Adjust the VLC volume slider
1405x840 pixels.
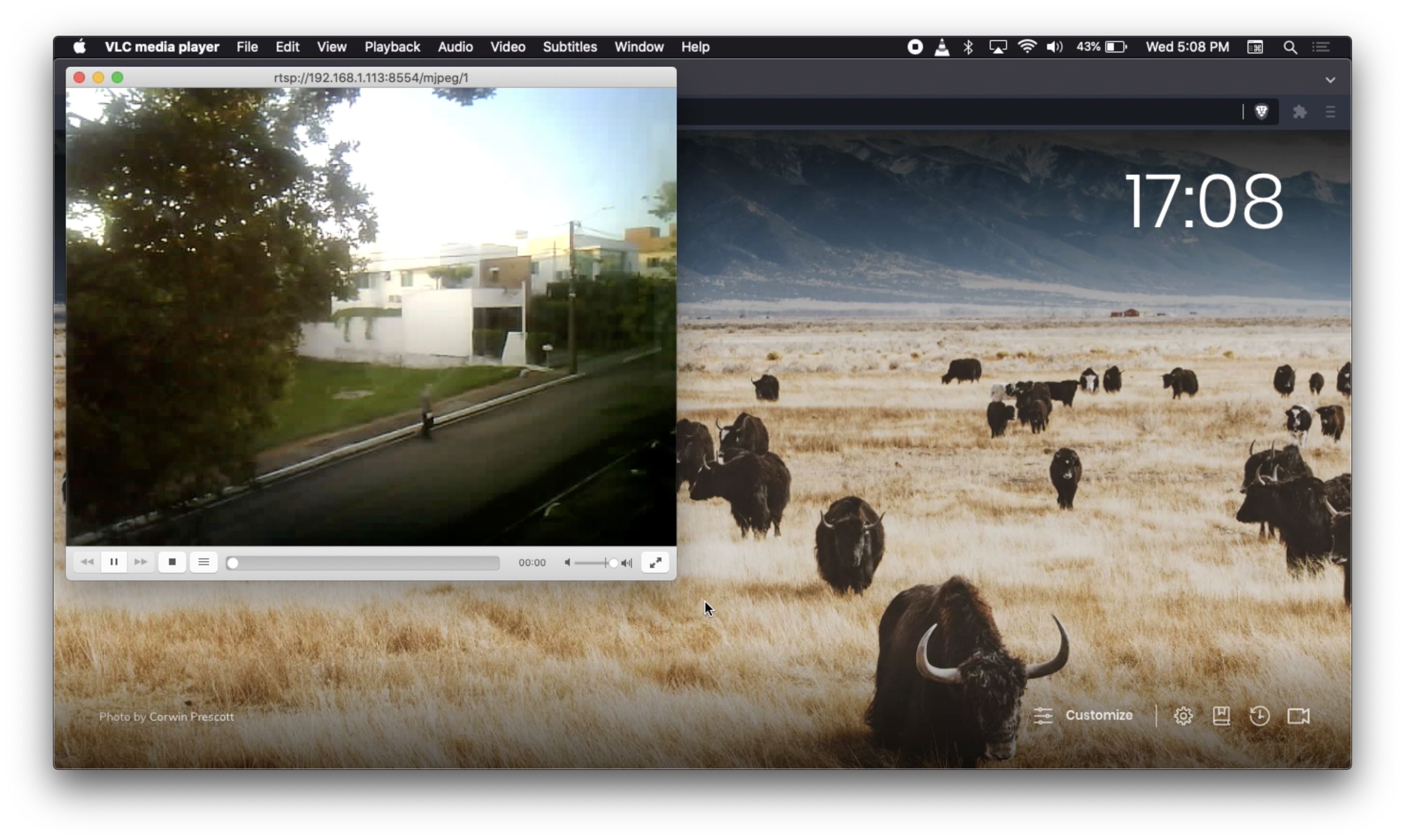(596, 563)
